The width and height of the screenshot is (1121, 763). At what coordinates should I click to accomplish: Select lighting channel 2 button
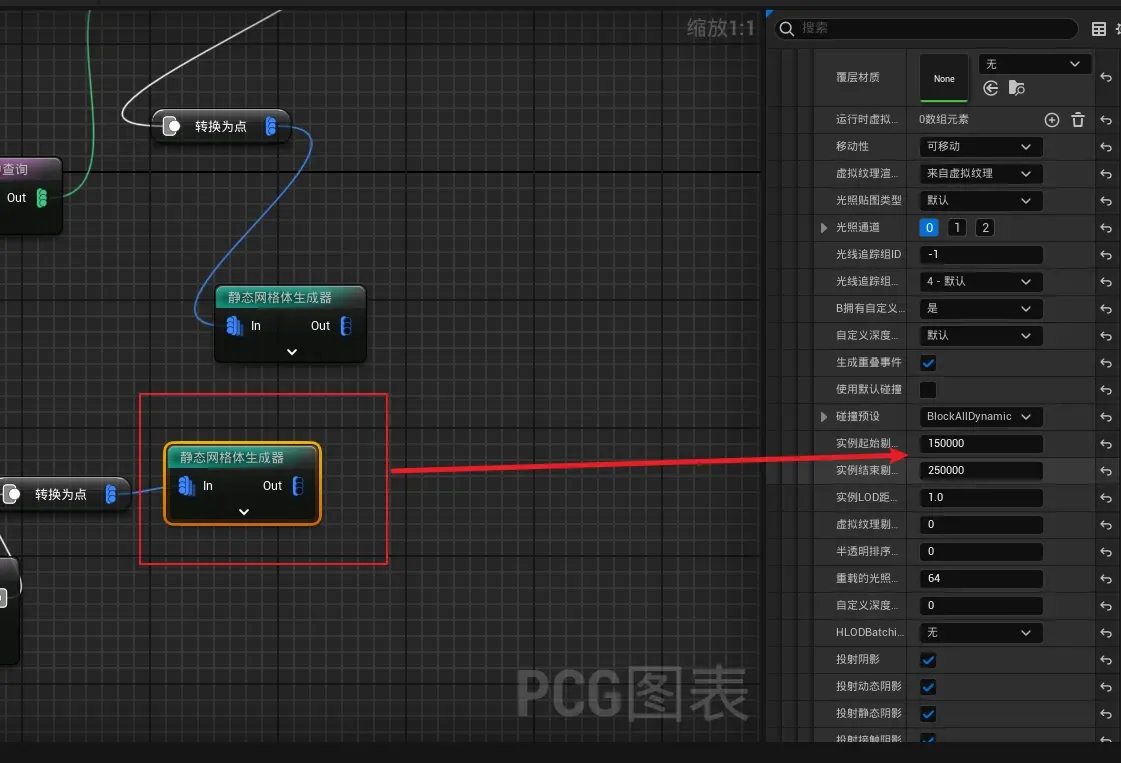click(985, 227)
